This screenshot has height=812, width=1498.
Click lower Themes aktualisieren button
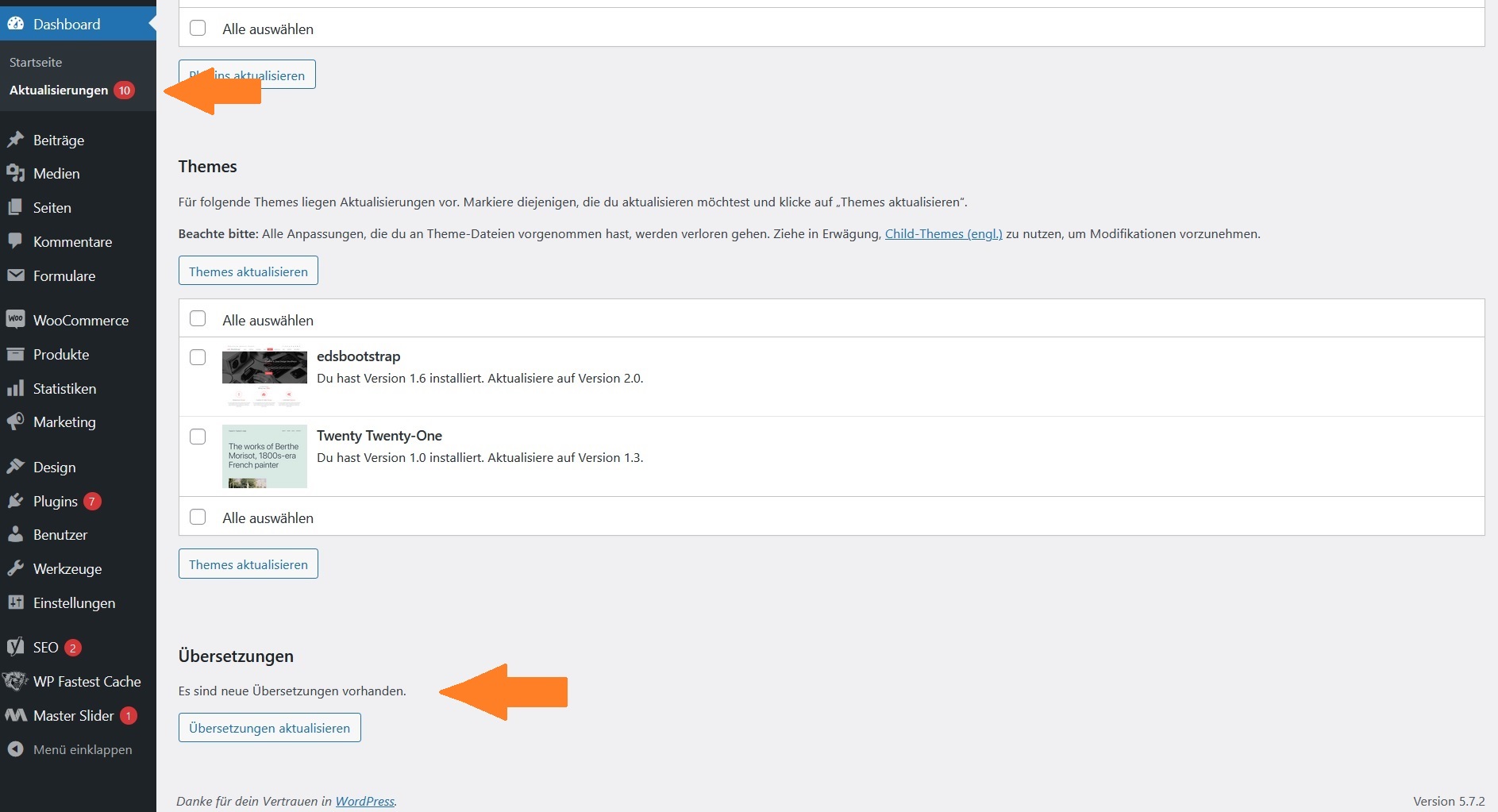[248, 564]
